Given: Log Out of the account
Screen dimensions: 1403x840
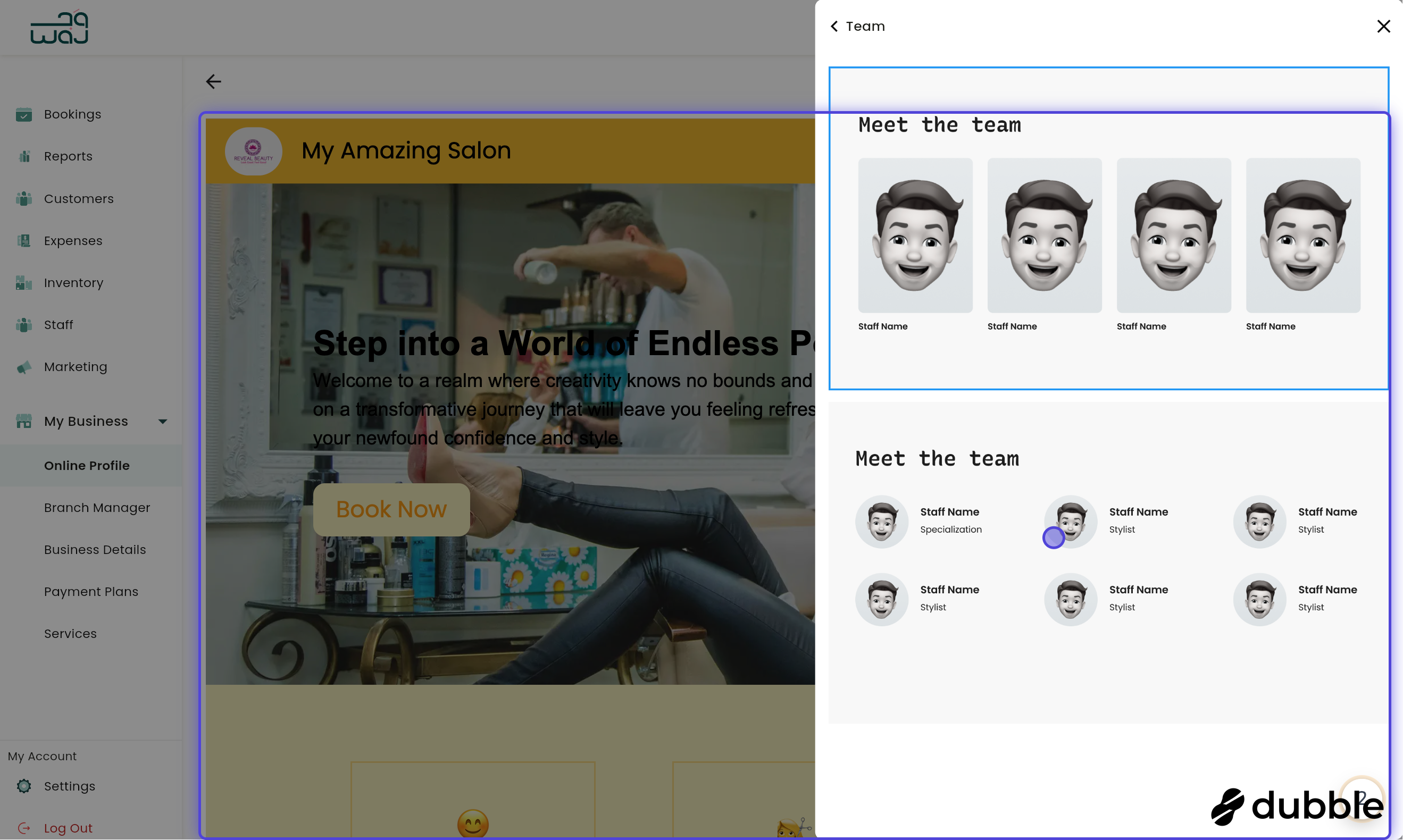Looking at the screenshot, I should pyautogui.click(x=68, y=828).
